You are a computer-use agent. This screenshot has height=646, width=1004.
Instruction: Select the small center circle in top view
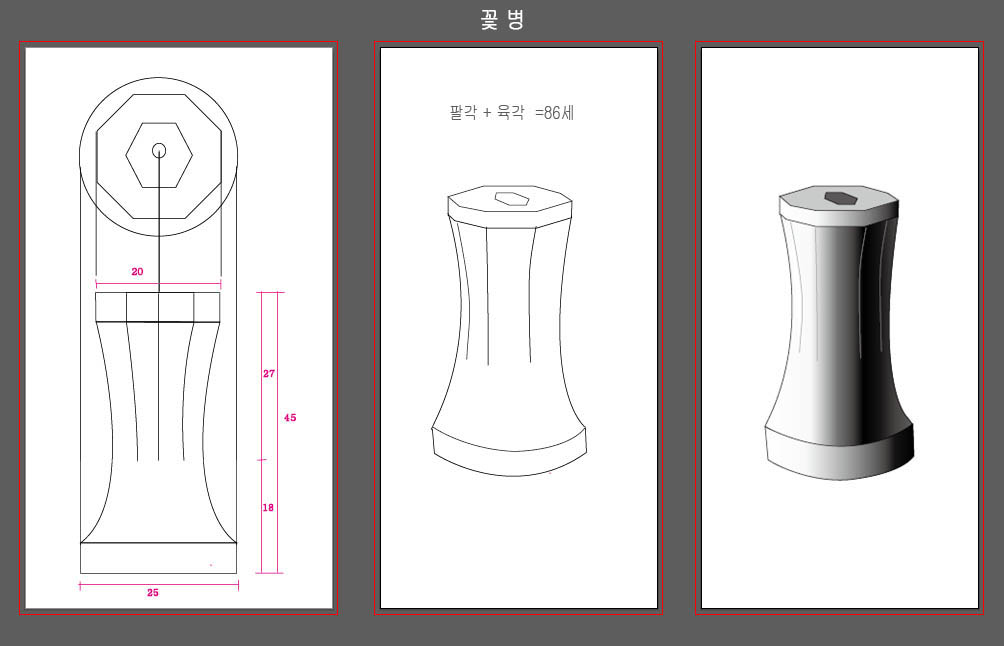coord(159,150)
